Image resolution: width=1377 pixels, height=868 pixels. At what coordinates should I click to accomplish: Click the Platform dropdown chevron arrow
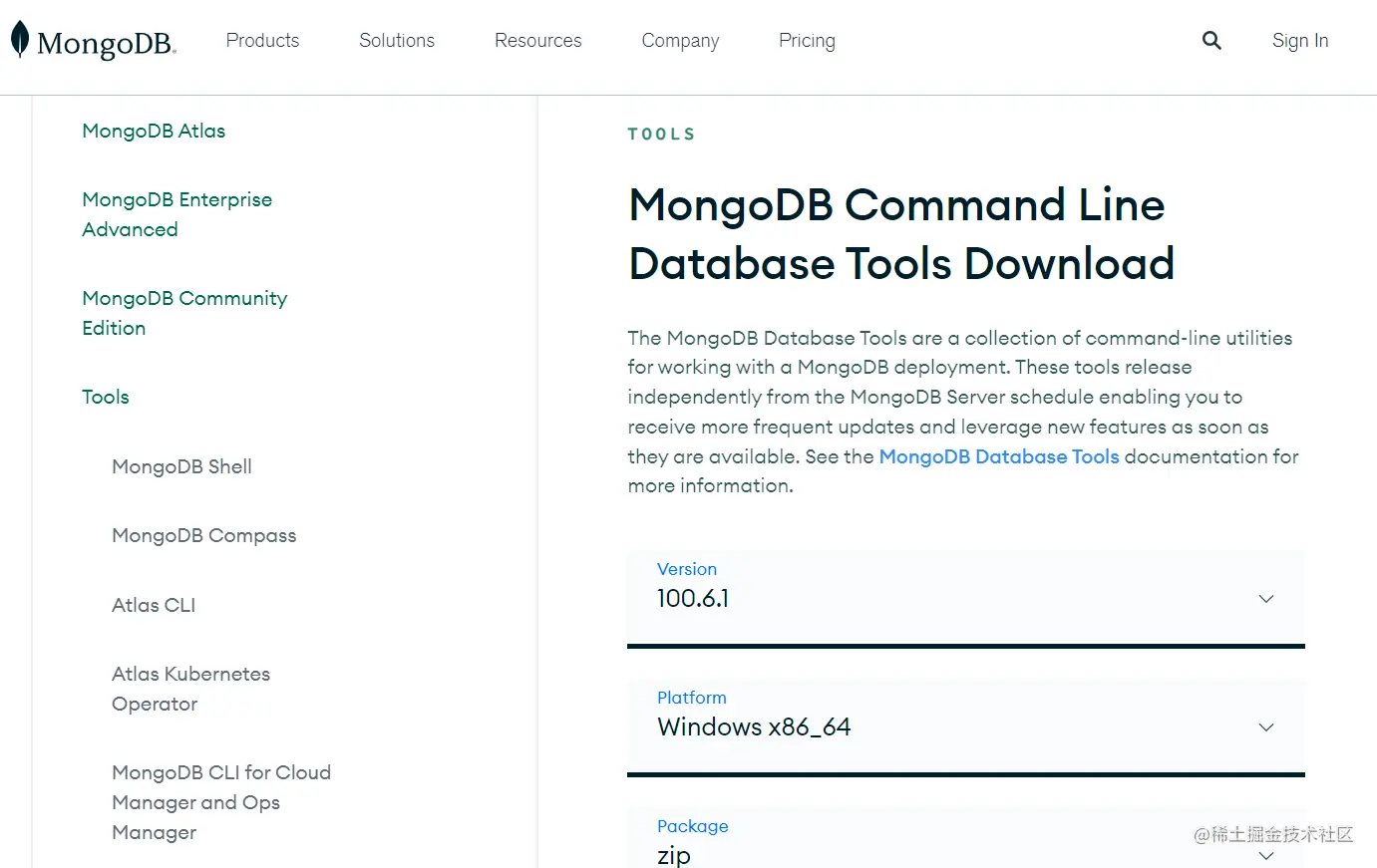(x=1266, y=727)
